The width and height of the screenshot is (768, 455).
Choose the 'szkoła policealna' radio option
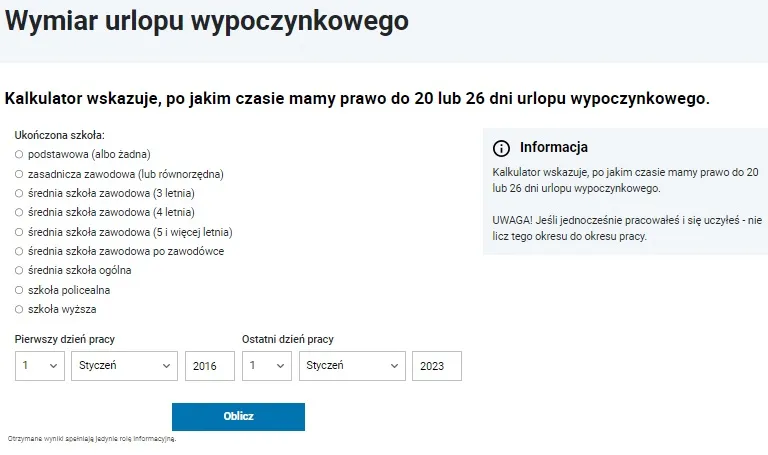[x=20, y=290]
